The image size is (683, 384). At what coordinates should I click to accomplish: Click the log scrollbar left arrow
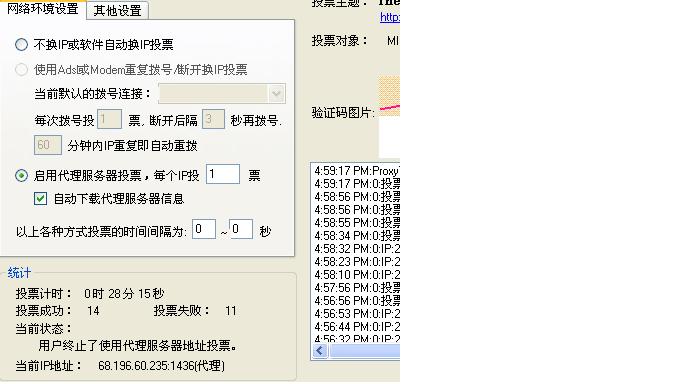[x=320, y=351]
